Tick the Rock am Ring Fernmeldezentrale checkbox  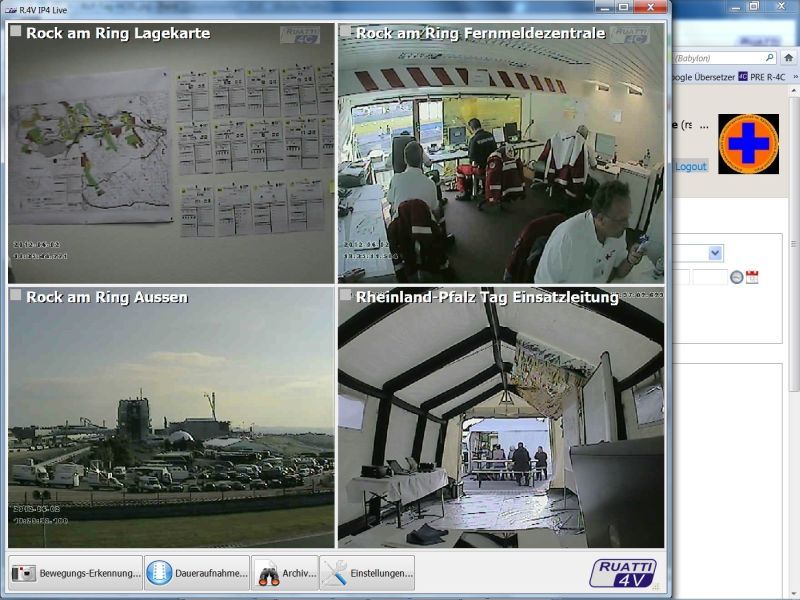[345, 32]
